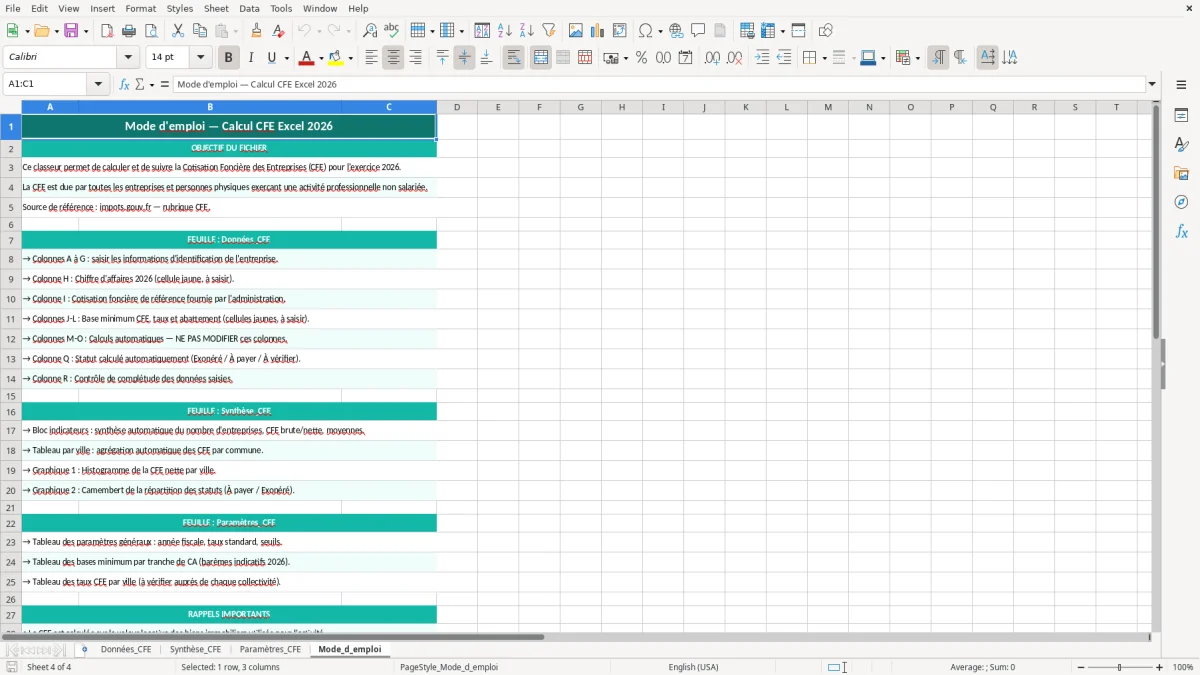The height and width of the screenshot is (675, 1200).
Task: Toggle Align Left
Action: [x=371, y=58]
